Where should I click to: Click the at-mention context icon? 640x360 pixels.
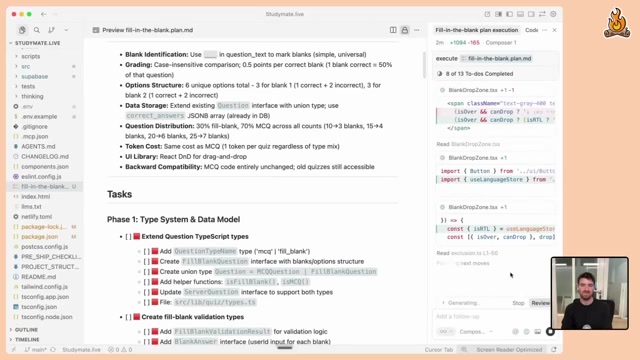(515, 331)
